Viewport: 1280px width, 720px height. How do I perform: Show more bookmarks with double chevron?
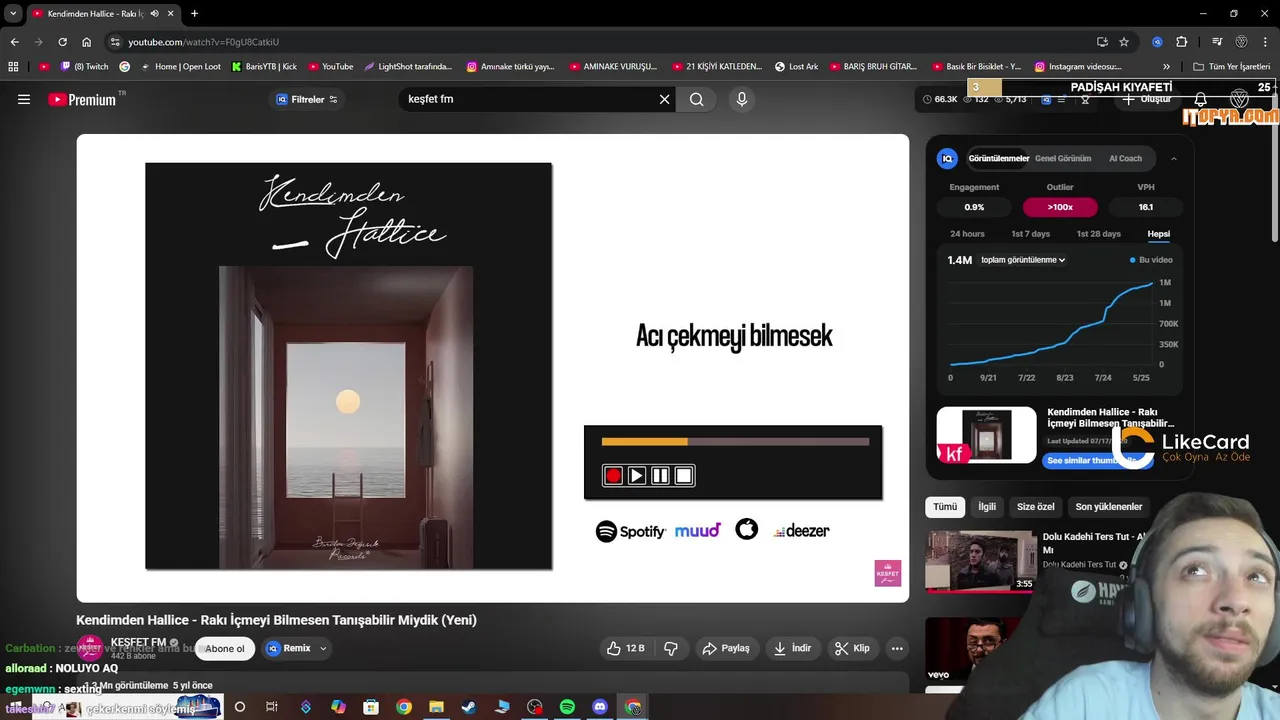1166,67
